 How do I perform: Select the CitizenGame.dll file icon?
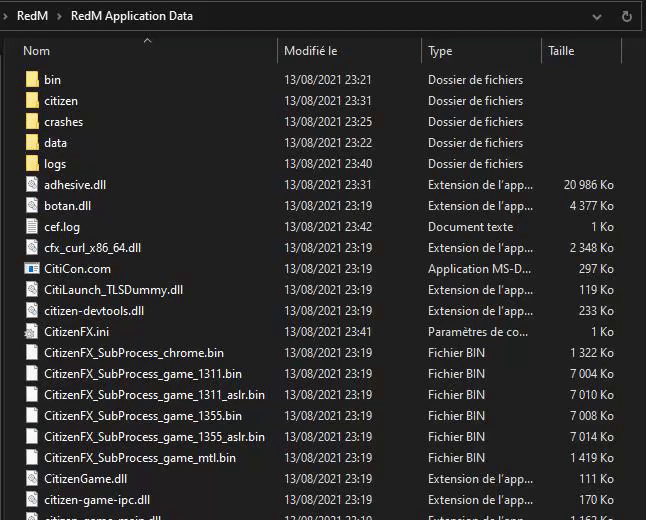pyautogui.click(x=32, y=479)
